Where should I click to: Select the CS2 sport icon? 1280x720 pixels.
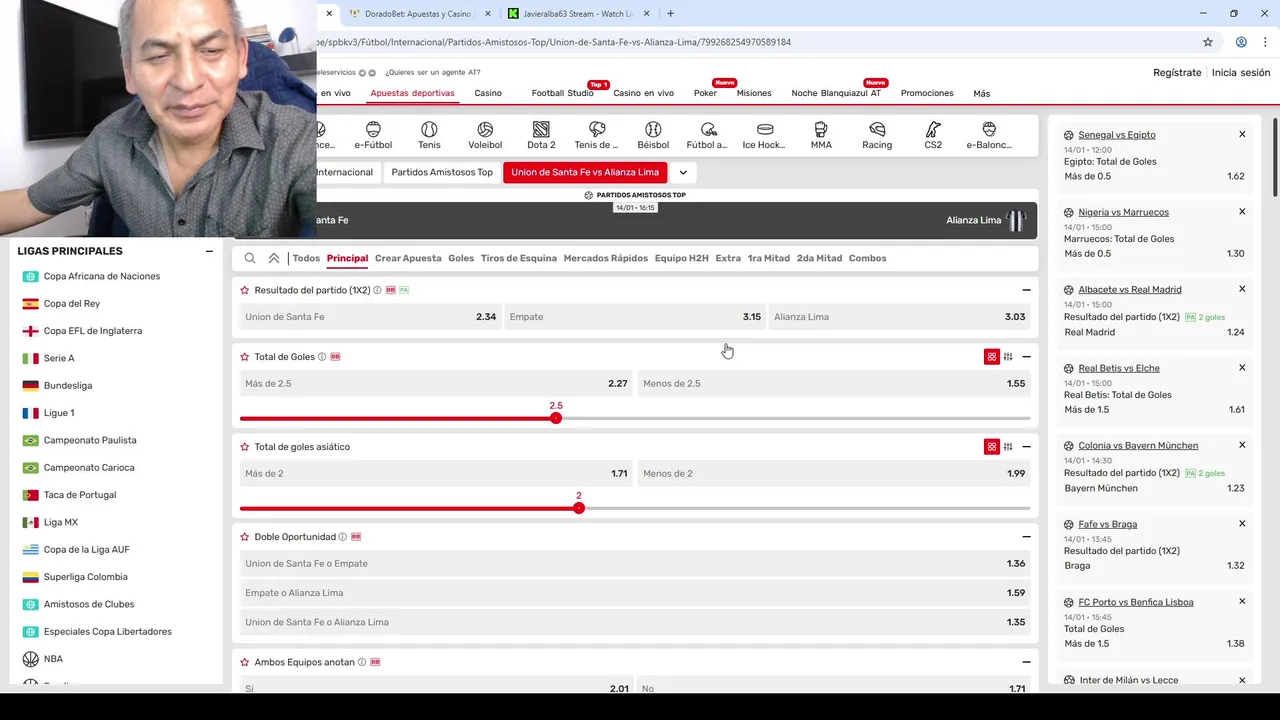933,135
